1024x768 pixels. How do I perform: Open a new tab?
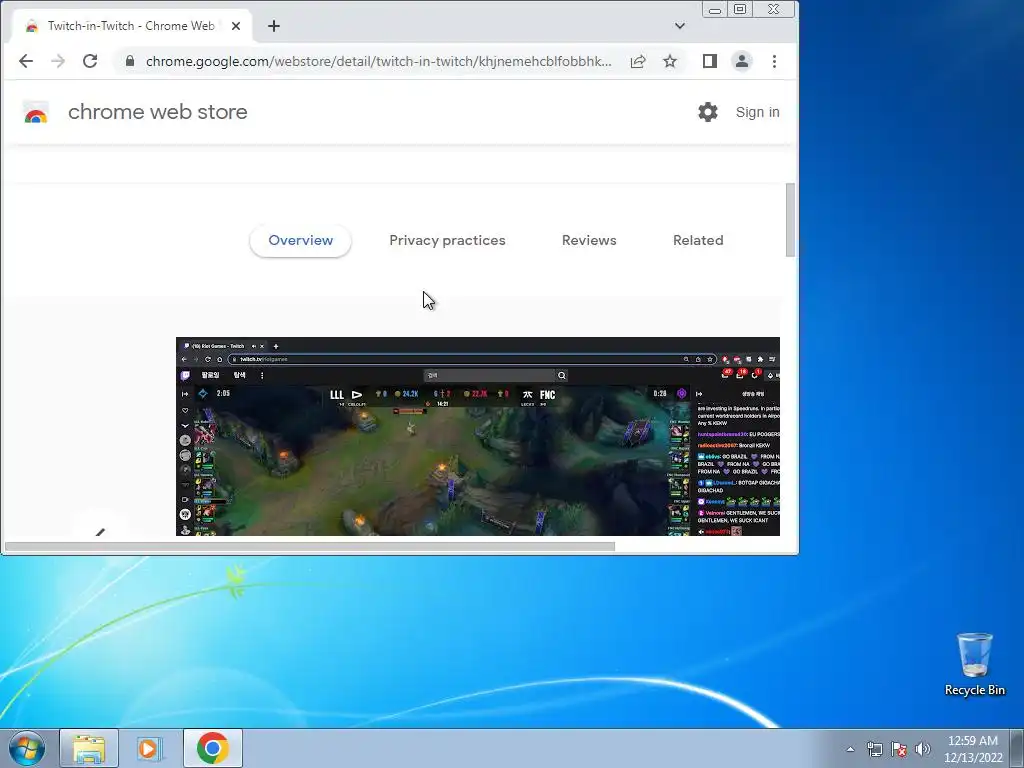pos(274,26)
